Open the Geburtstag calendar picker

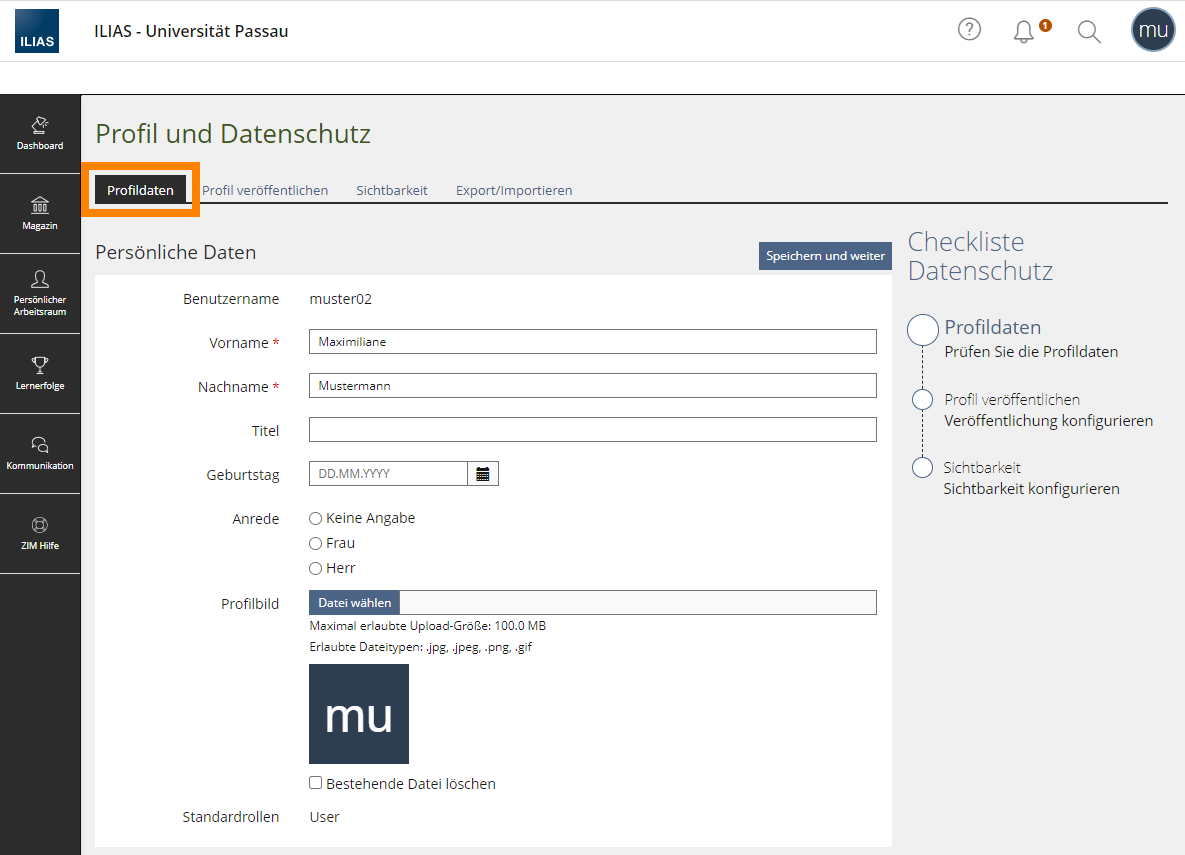pos(483,474)
